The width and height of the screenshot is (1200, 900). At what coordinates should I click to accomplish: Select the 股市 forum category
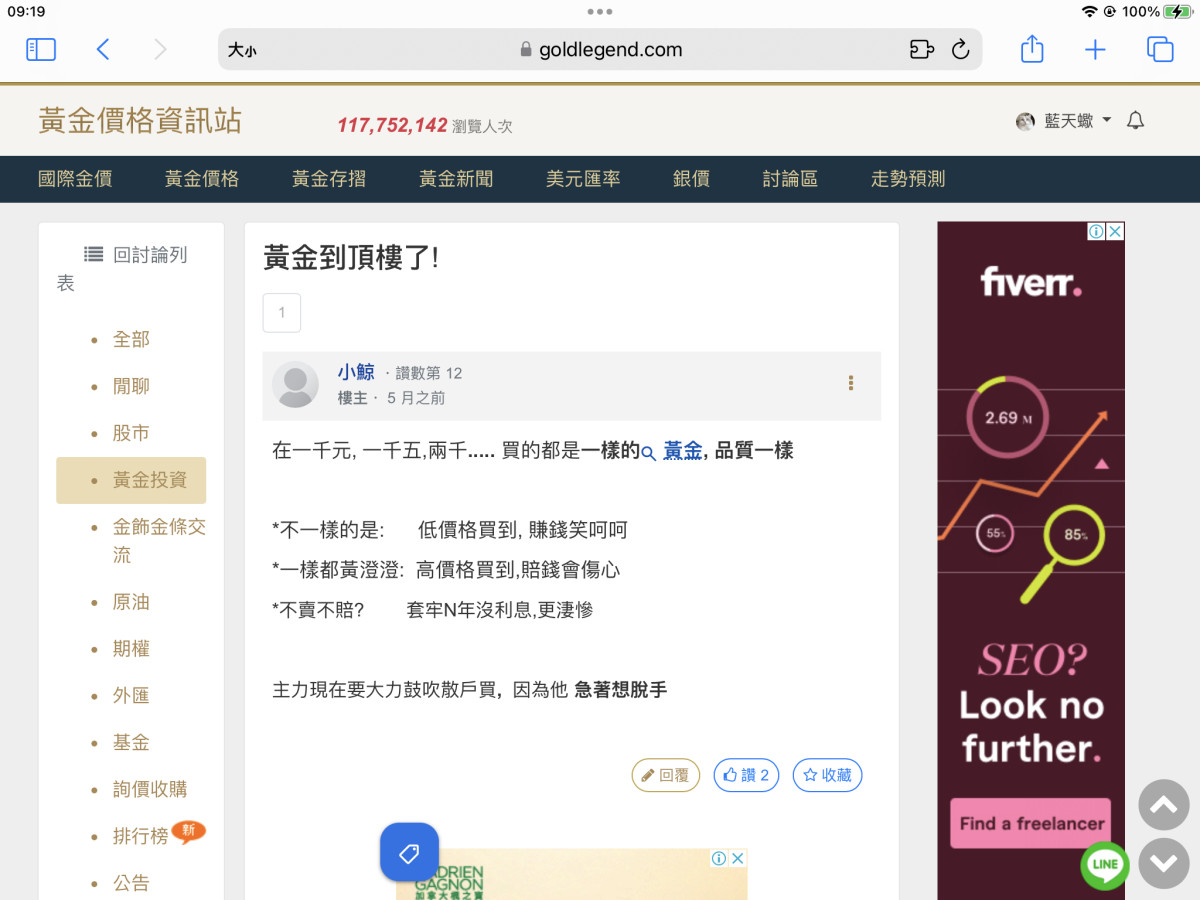[131, 433]
